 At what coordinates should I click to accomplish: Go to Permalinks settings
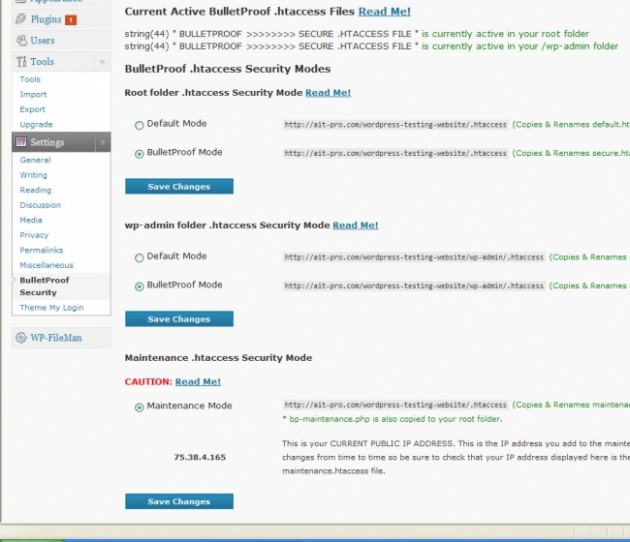click(41, 250)
